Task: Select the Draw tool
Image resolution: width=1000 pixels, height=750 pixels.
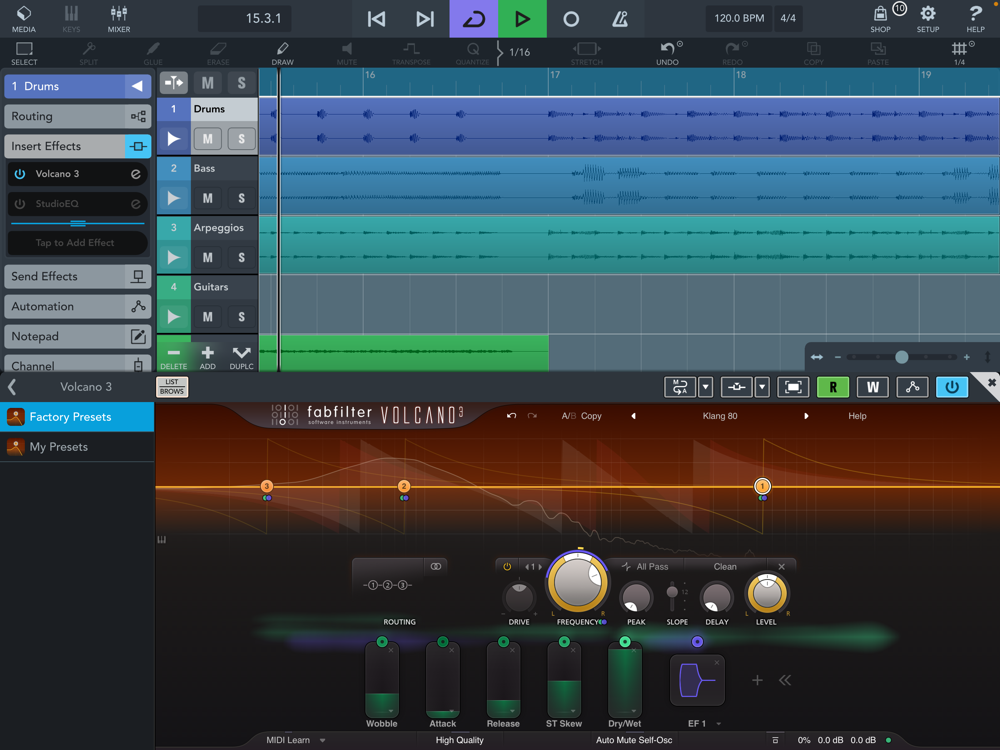Action: (x=282, y=53)
